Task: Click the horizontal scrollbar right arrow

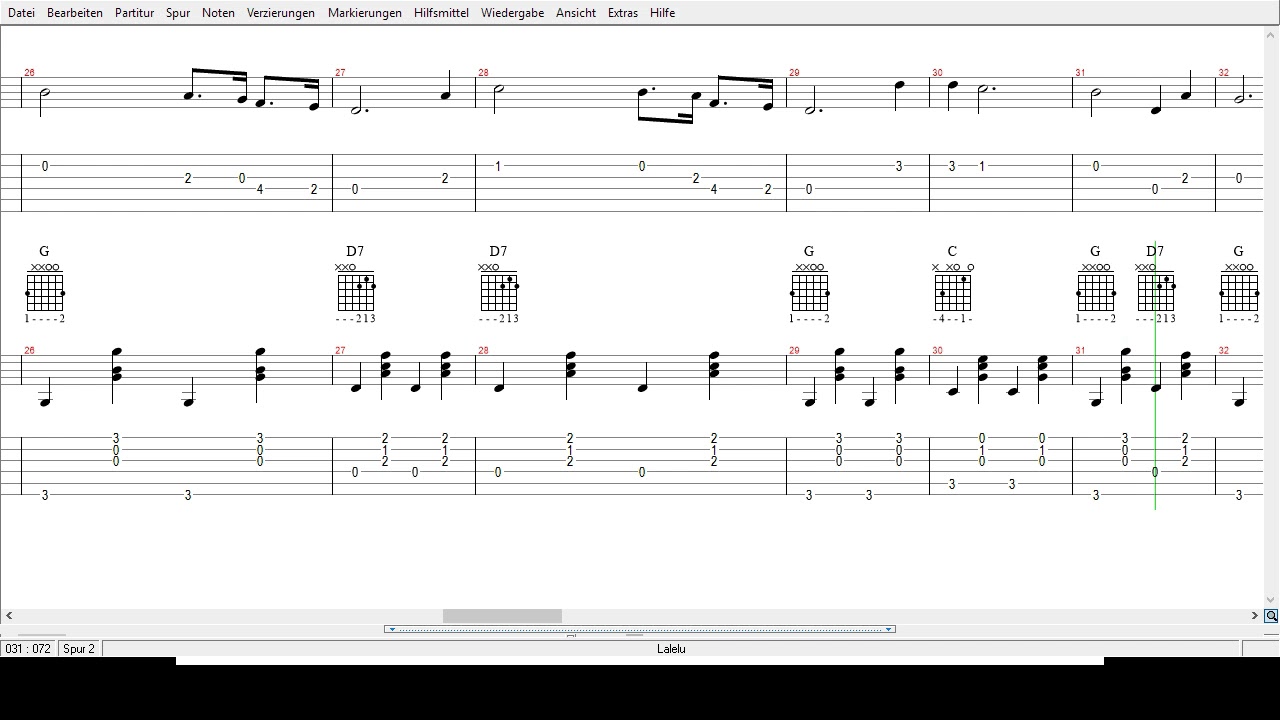Action: point(1254,616)
